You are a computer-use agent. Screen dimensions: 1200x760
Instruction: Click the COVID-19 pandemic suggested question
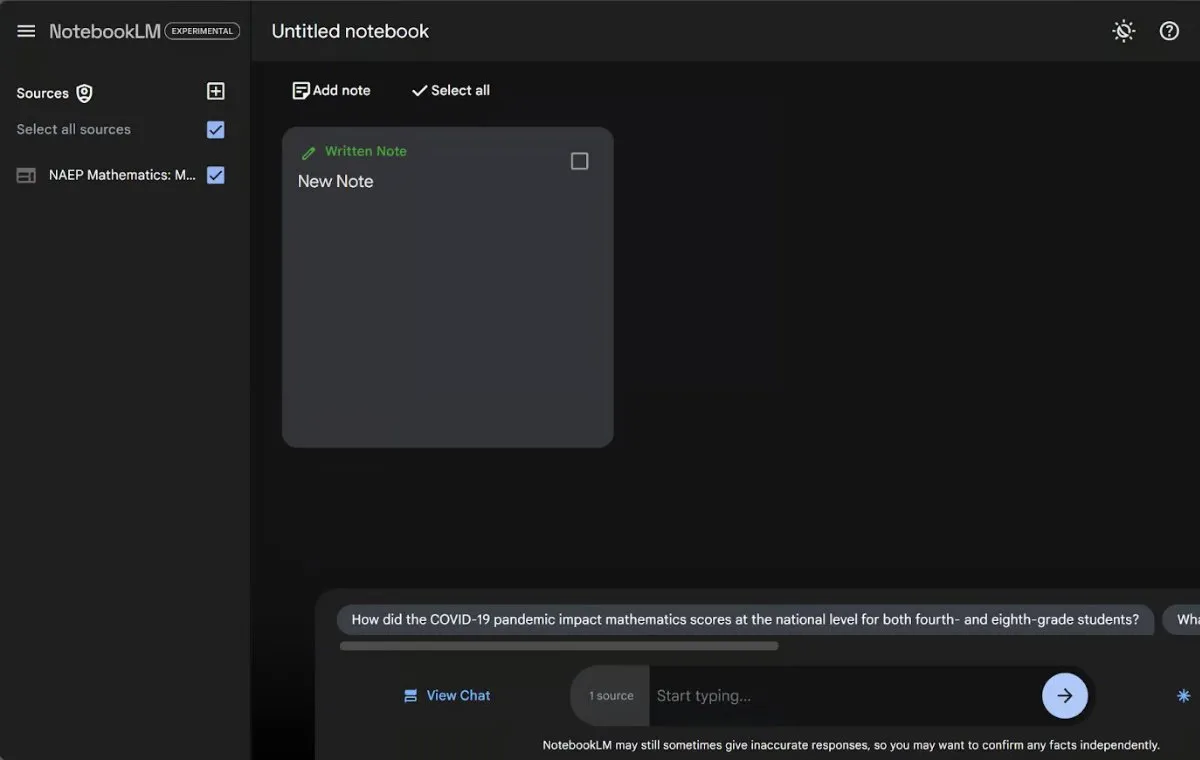(x=745, y=620)
